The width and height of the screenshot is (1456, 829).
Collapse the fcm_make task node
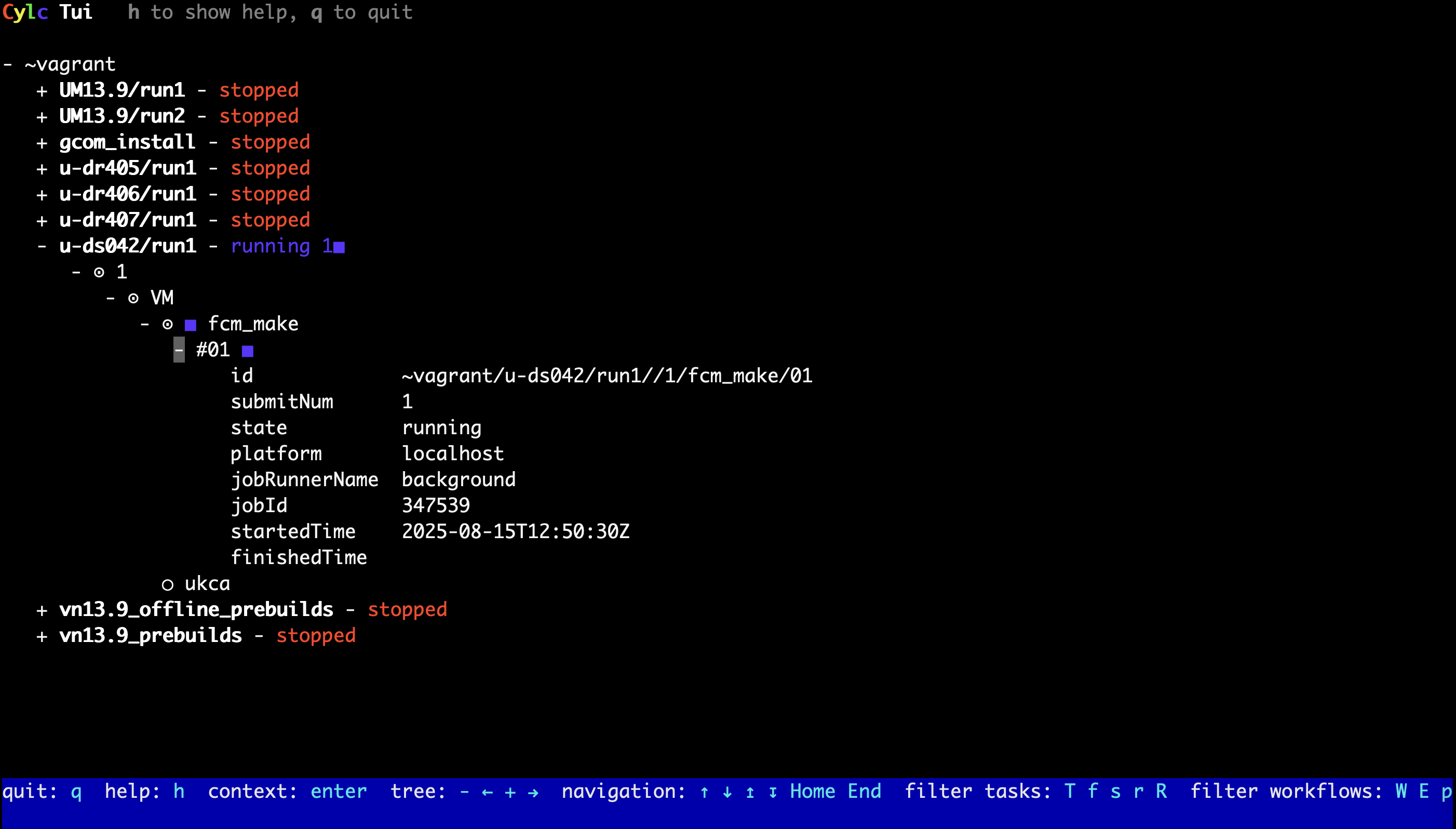coord(144,325)
